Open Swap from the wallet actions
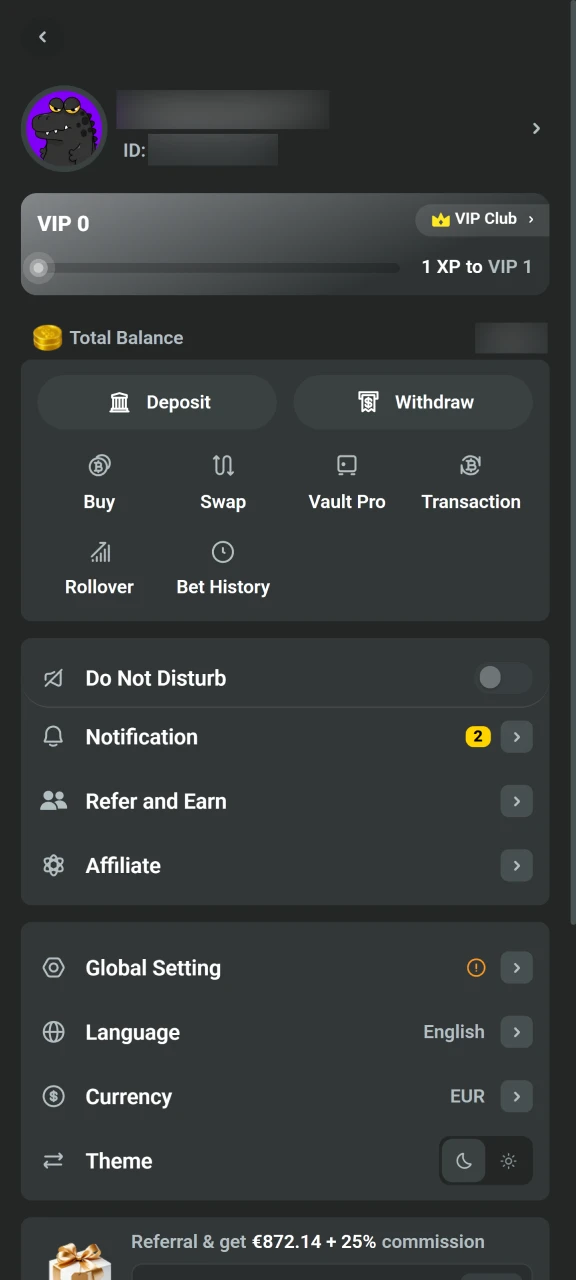The height and width of the screenshot is (1280, 576). coord(223,465)
